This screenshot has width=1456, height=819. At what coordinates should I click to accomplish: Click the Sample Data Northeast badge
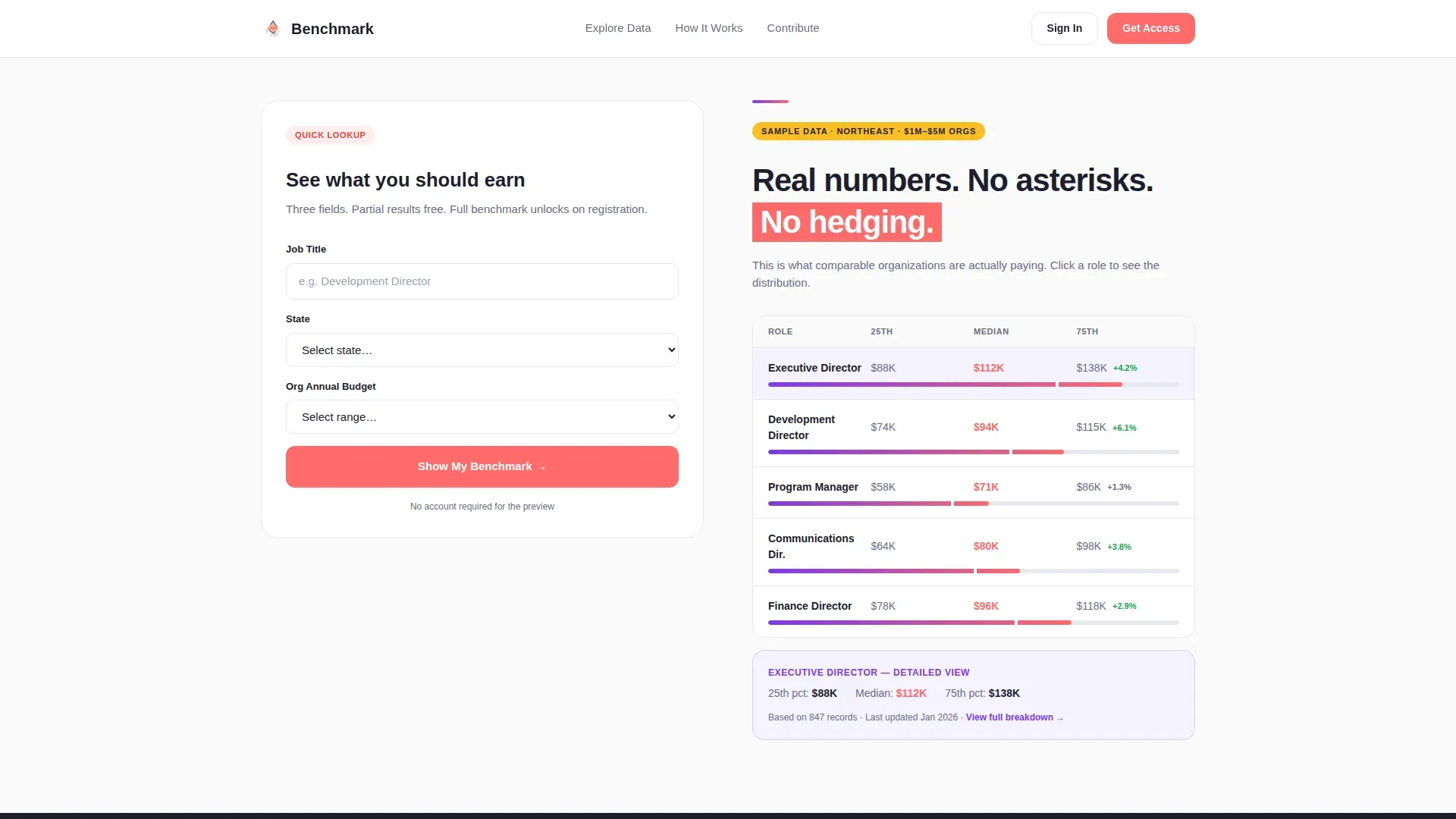[x=868, y=131]
